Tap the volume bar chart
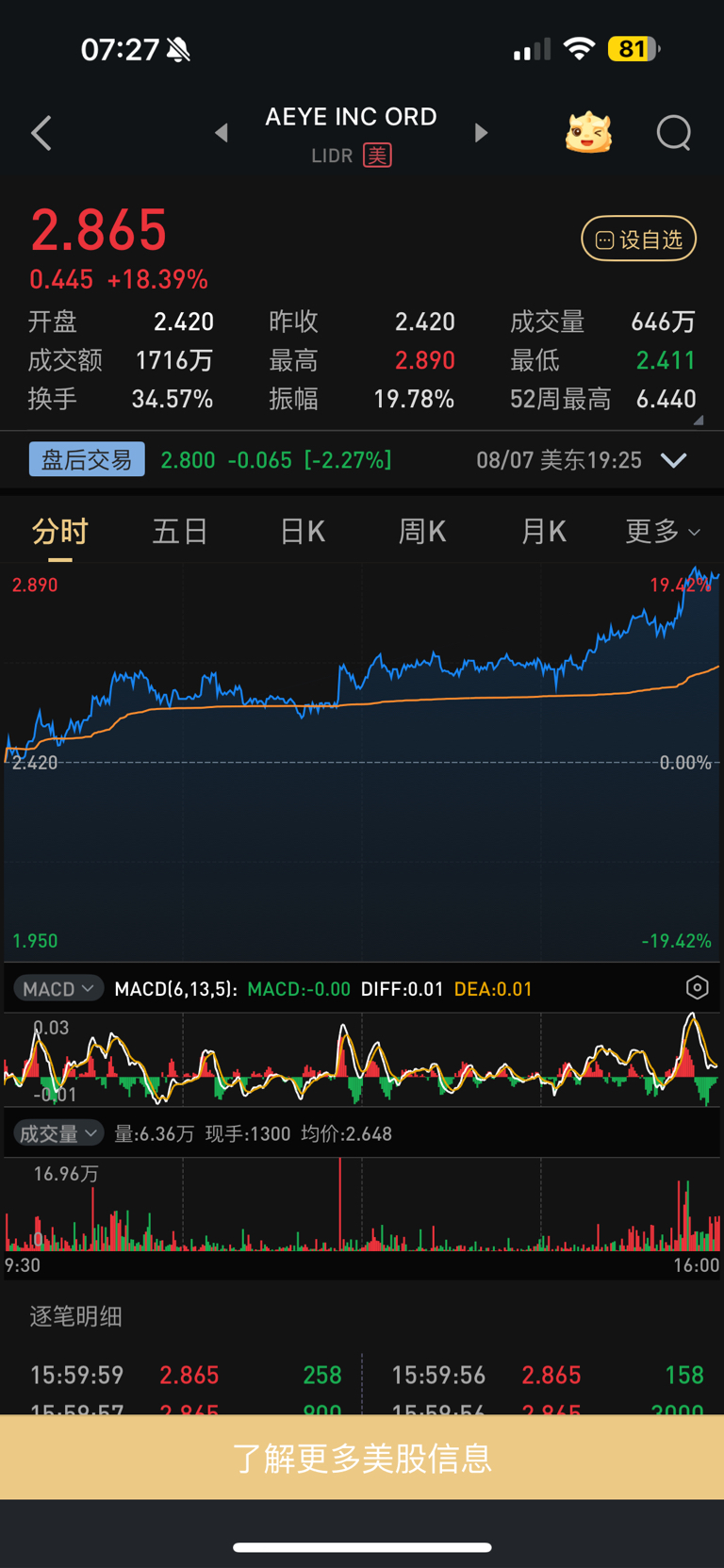724x1568 pixels. coord(362,1204)
